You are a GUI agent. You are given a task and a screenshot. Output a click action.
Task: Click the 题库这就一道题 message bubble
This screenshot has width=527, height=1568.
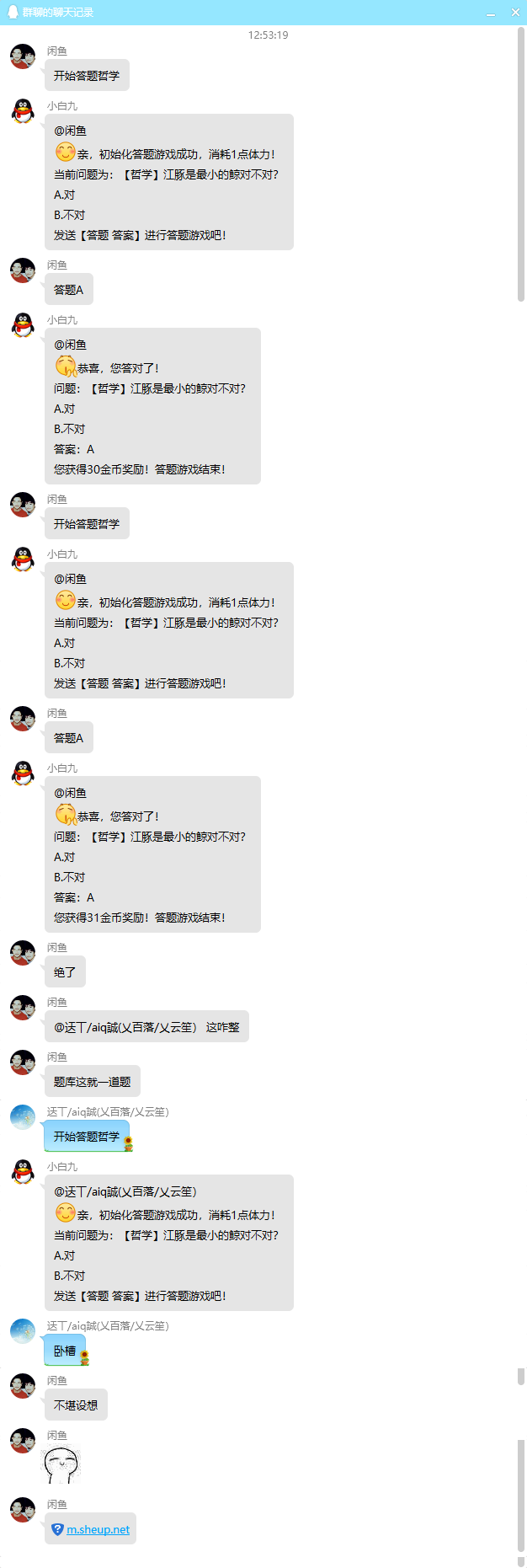[93, 1082]
